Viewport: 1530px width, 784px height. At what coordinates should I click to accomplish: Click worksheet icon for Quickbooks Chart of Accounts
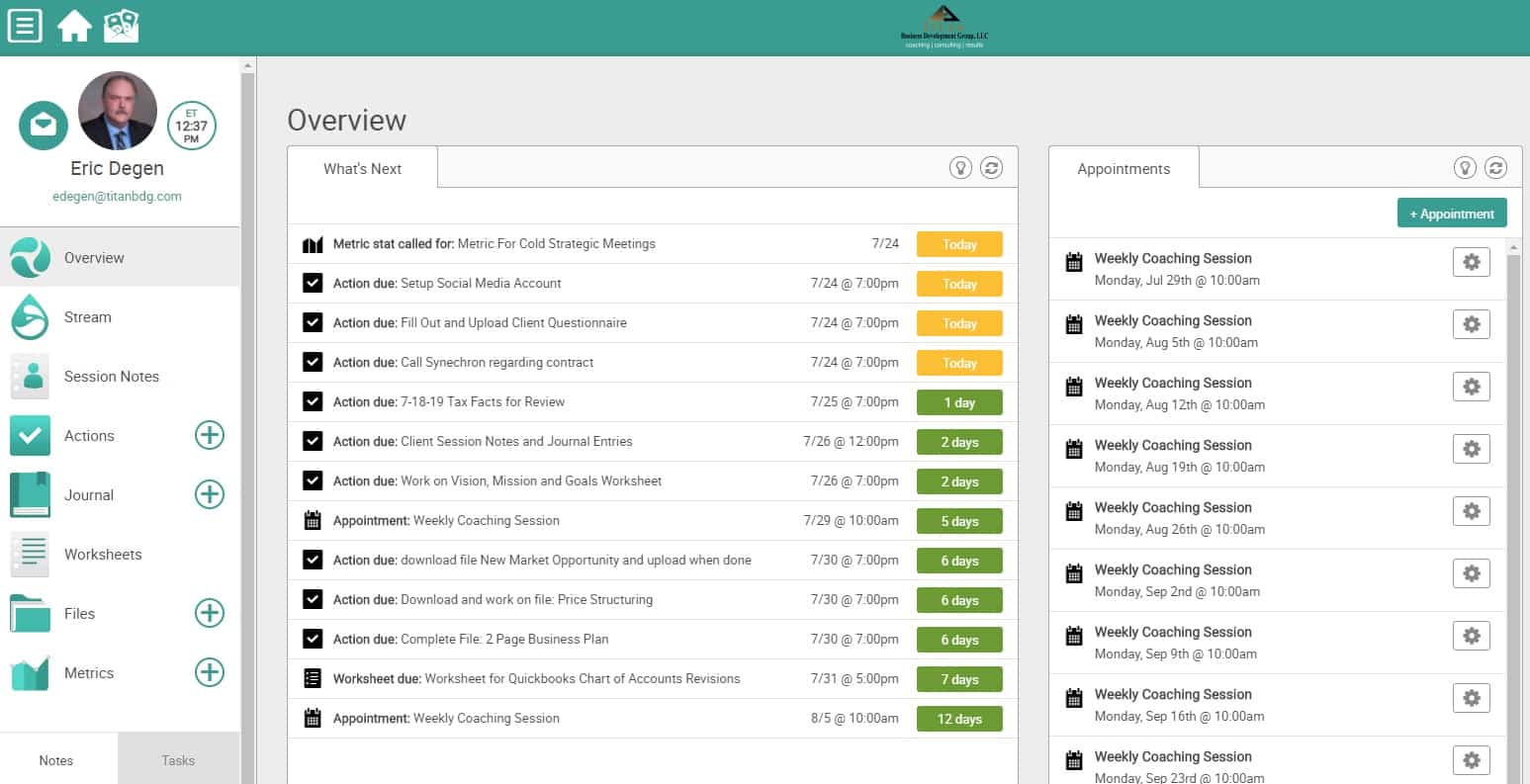(x=313, y=678)
